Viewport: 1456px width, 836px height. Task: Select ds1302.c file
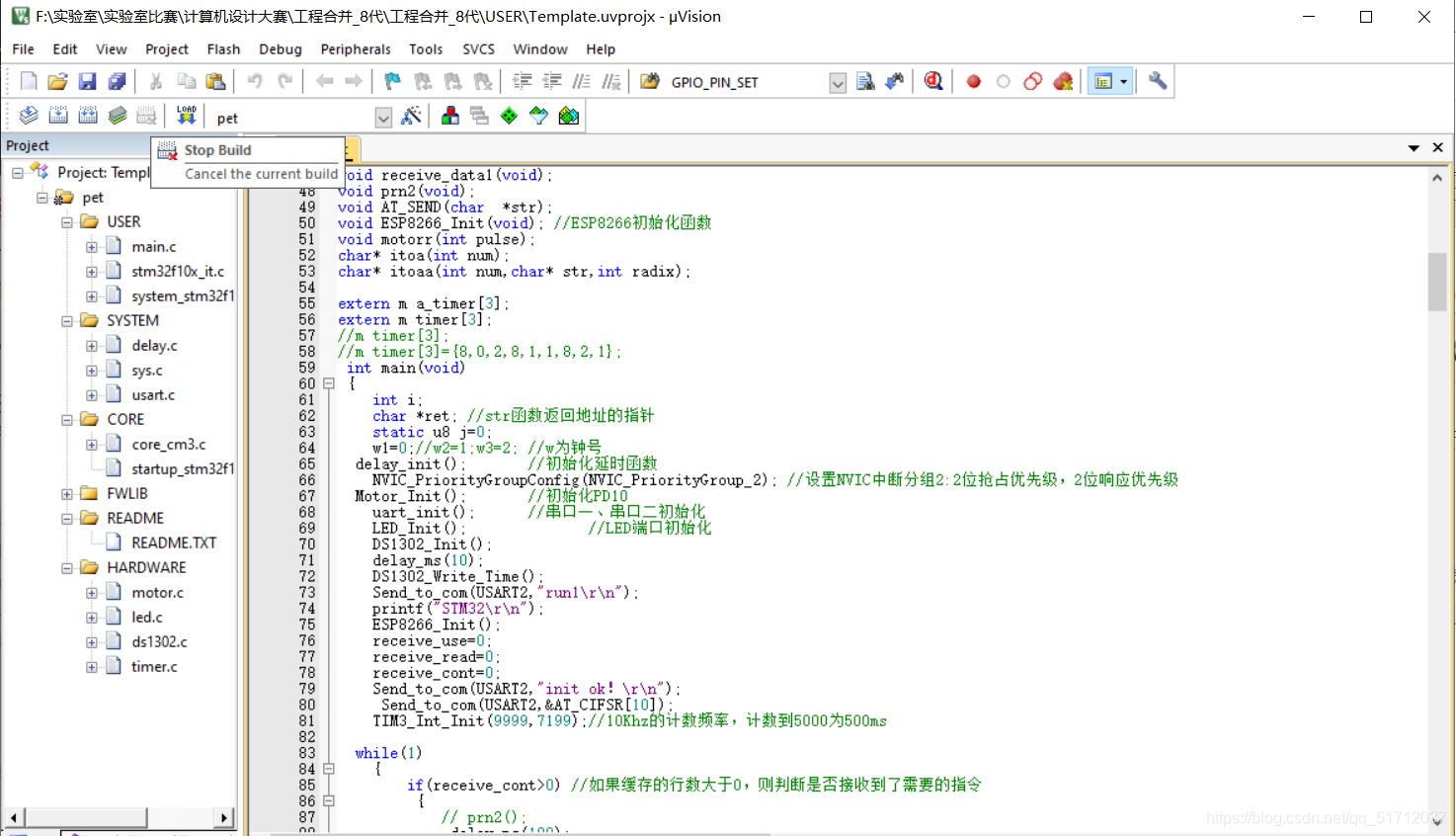[x=159, y=642]
